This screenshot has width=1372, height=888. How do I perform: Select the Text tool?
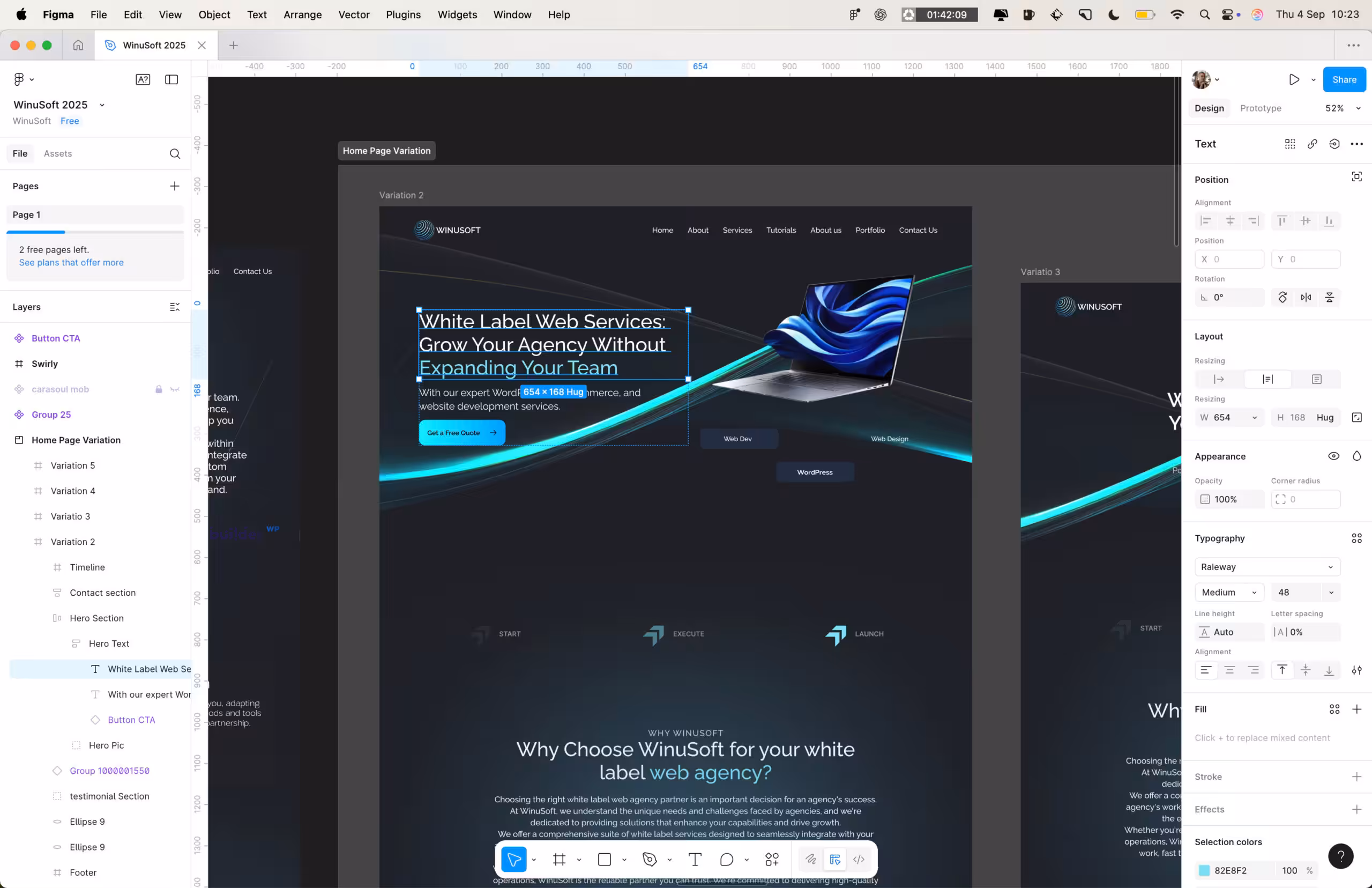pos(695,859)
